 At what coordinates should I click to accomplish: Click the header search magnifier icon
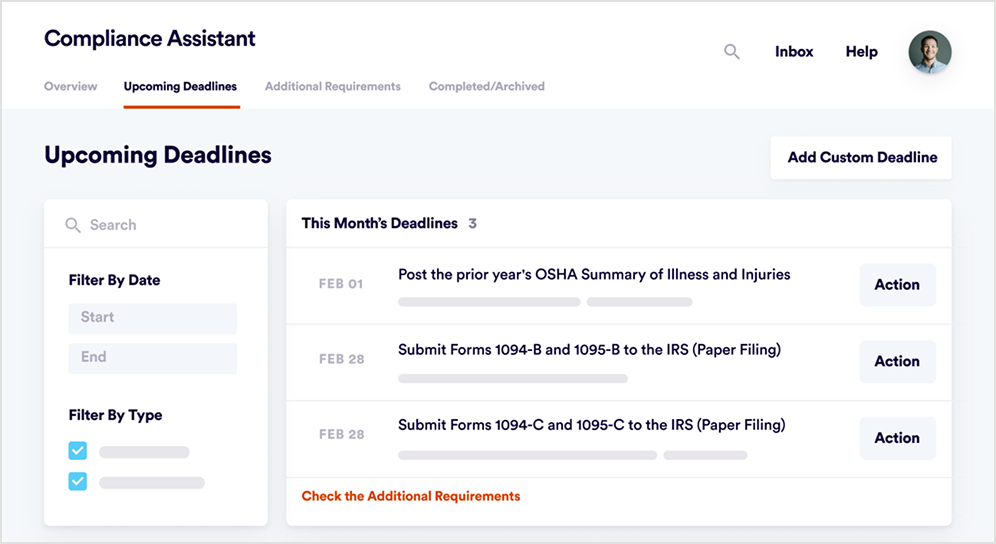tap(732, 51)
